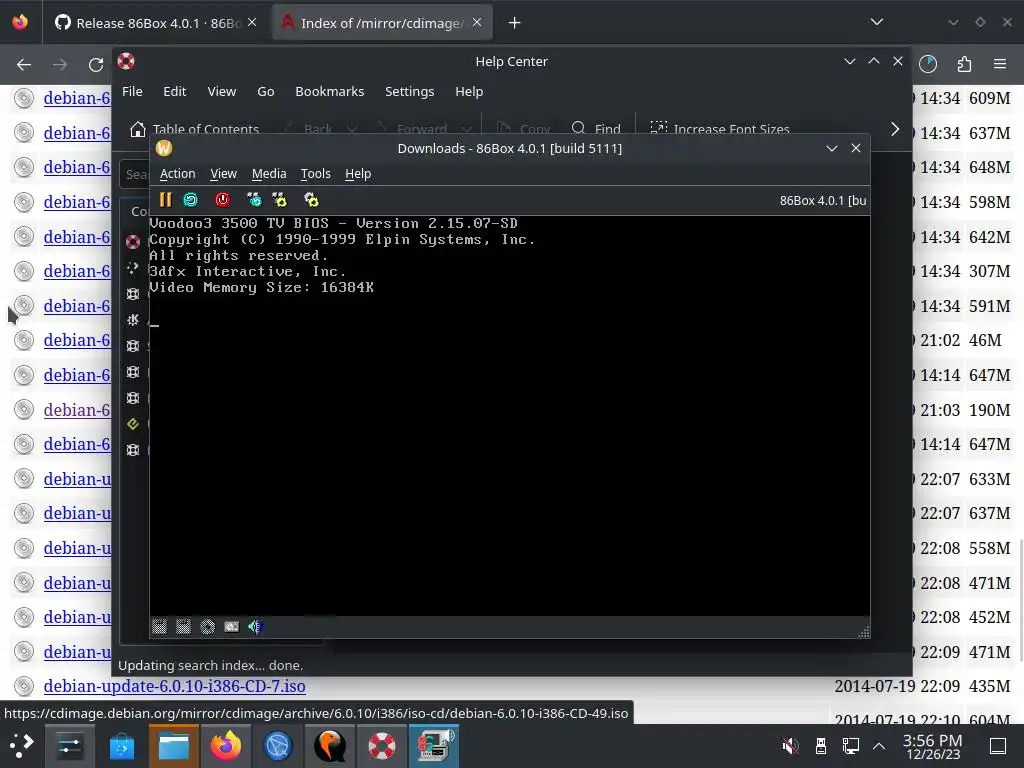Click Firefox icon in taskbar

225,746
